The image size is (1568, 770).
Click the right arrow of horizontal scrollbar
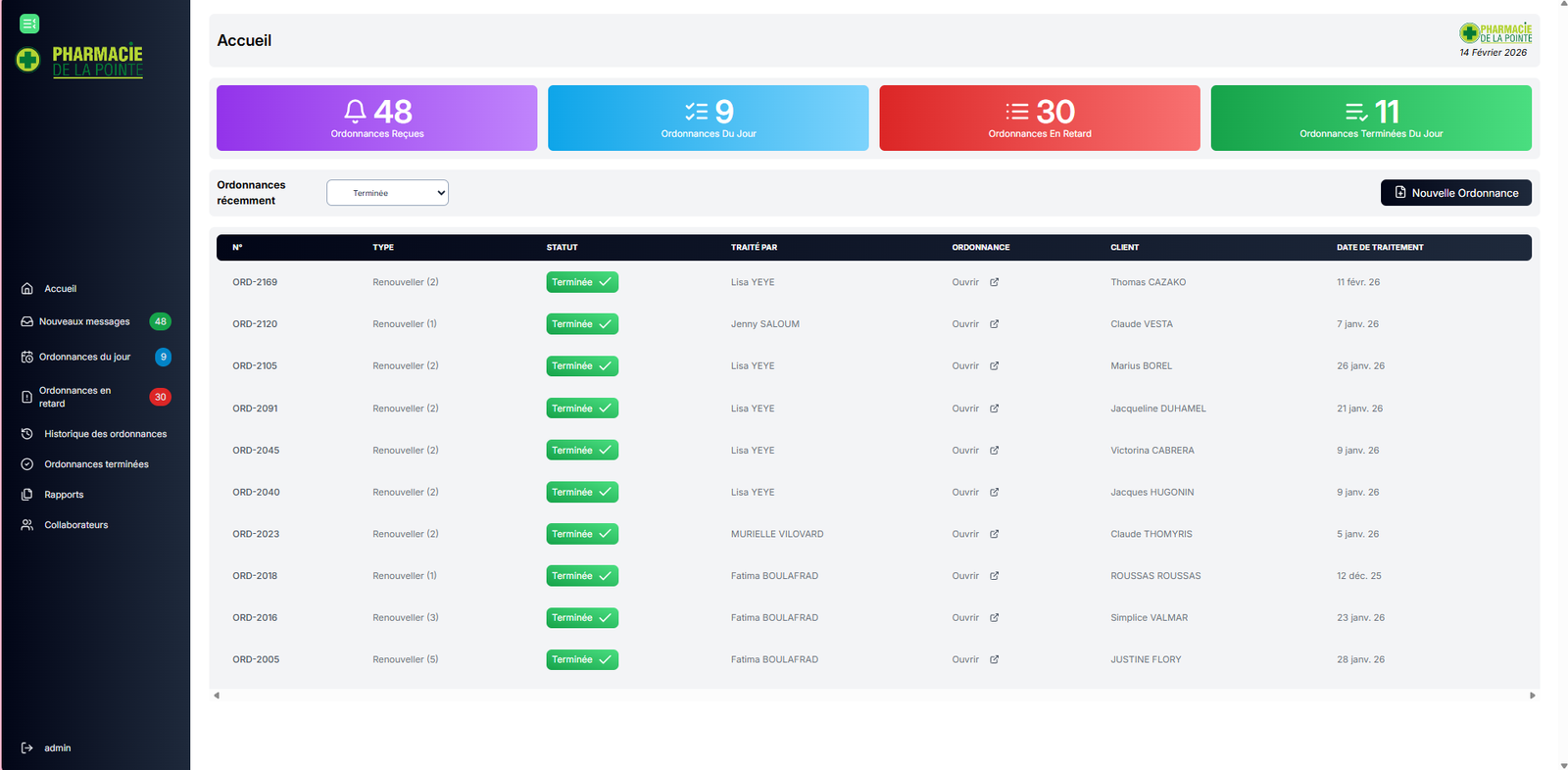[x=1532, y=696]
